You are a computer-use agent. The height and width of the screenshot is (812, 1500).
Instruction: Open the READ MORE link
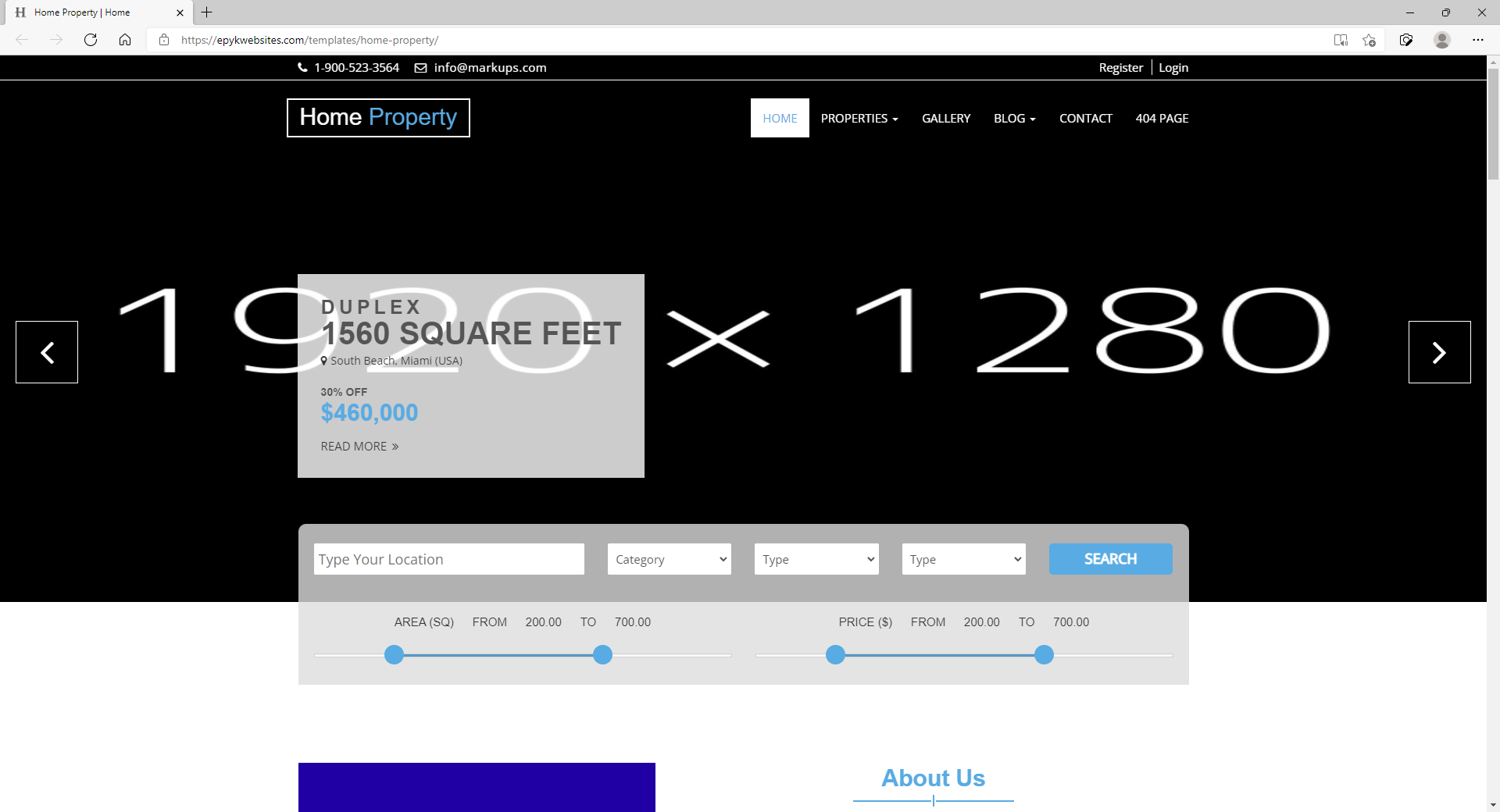point(359,446)
